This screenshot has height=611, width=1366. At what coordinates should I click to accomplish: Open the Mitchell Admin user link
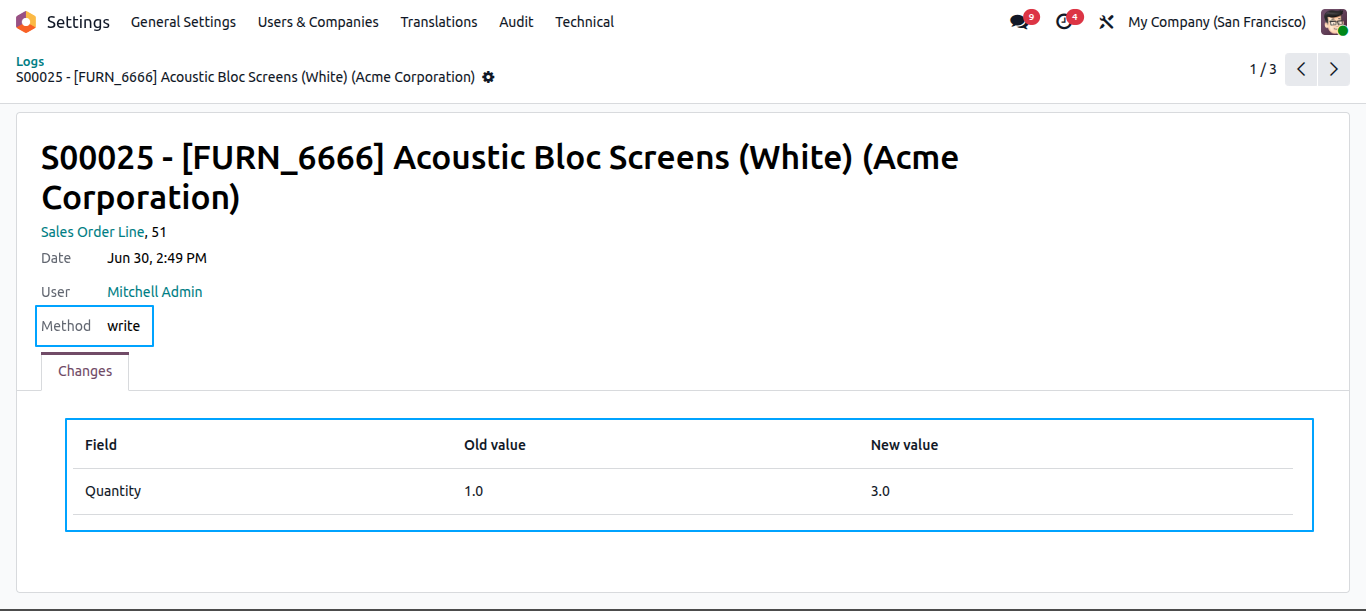[x=155, y=292]
